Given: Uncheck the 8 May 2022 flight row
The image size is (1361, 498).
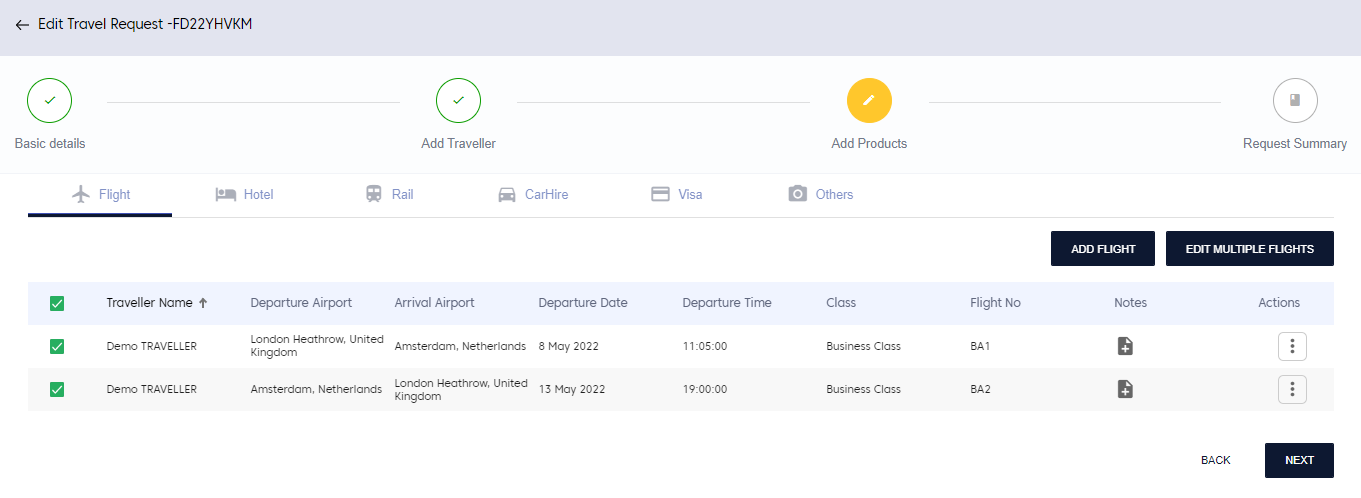Looking at the screenshot, I should 57,346.
